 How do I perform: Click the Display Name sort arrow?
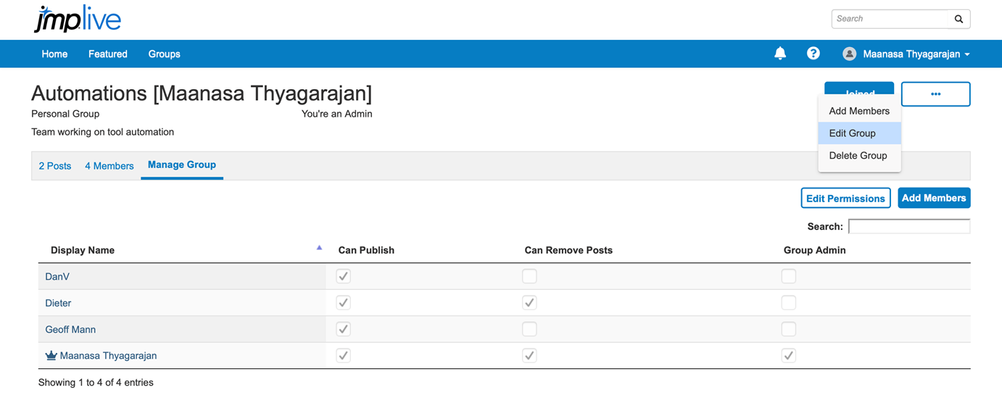[319, 248]
